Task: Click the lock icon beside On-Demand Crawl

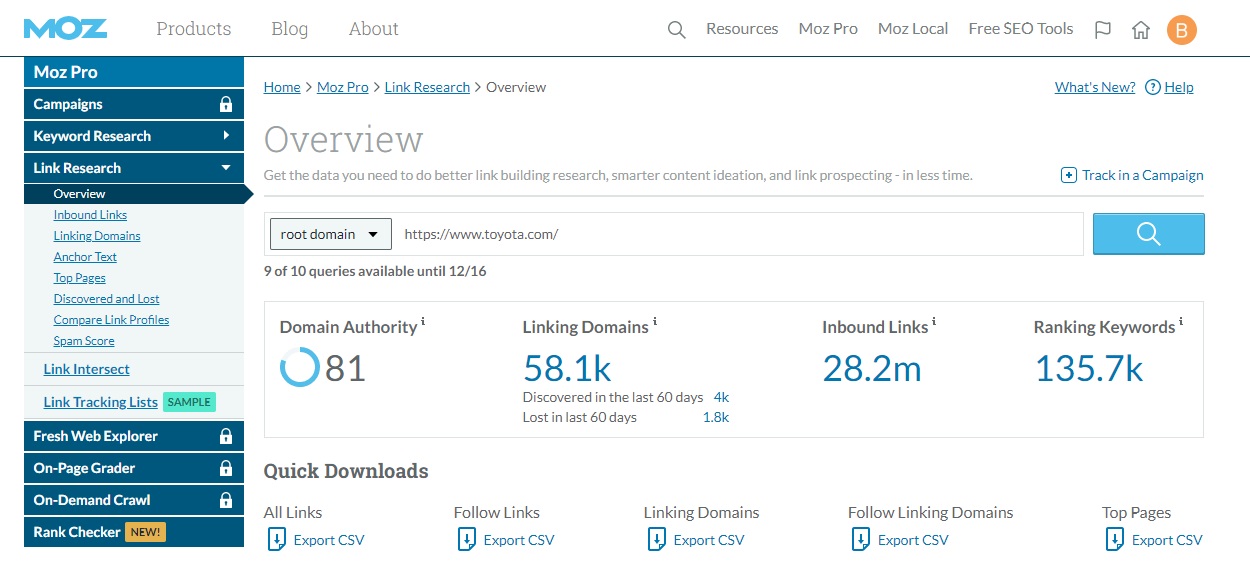Action: (226, 500)
